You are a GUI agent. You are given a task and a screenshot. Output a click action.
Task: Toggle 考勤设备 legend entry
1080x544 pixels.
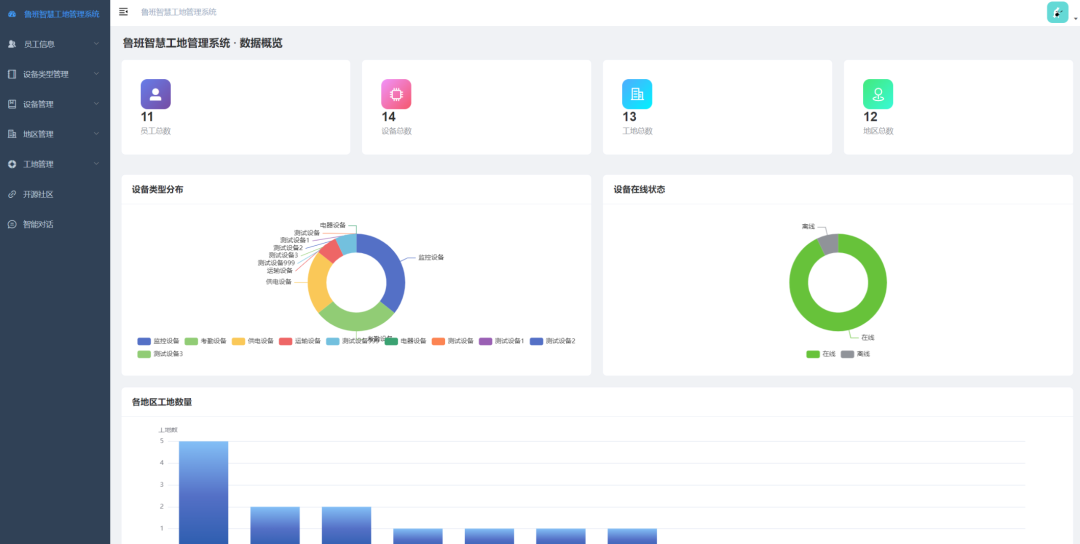(x=205, y=341)
